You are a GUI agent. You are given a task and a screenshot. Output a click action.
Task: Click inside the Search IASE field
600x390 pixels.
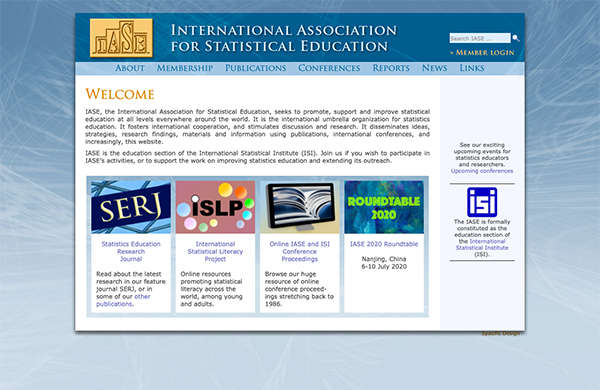[x=480, y=38]
